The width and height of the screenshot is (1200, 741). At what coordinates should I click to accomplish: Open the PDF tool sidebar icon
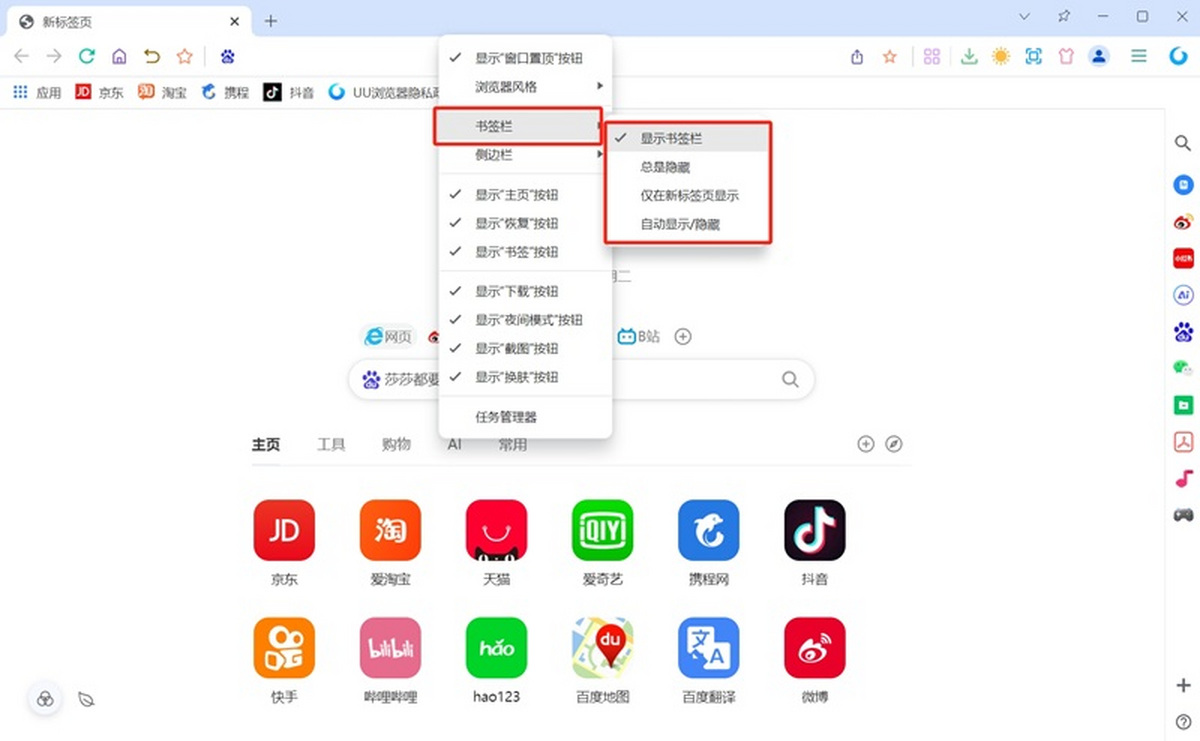pos(1183,441)
